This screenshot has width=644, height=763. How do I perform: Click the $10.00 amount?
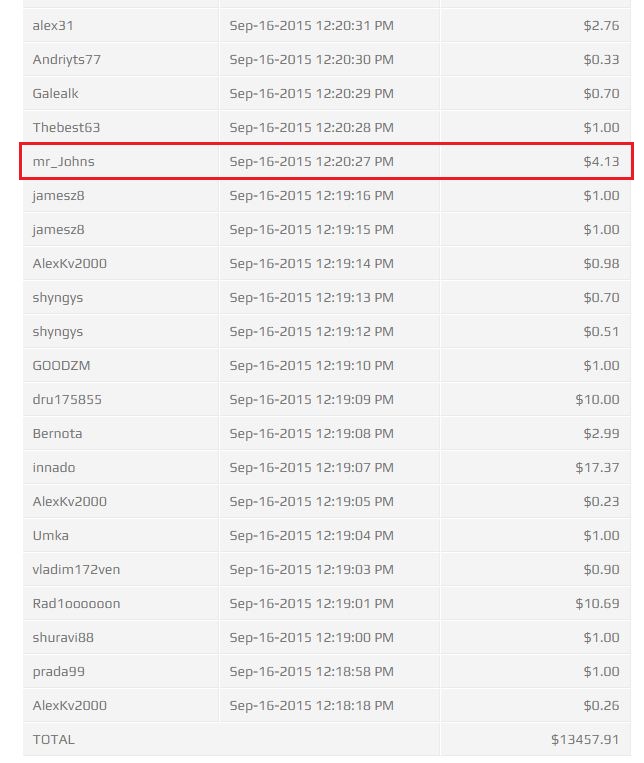(597, 399)
